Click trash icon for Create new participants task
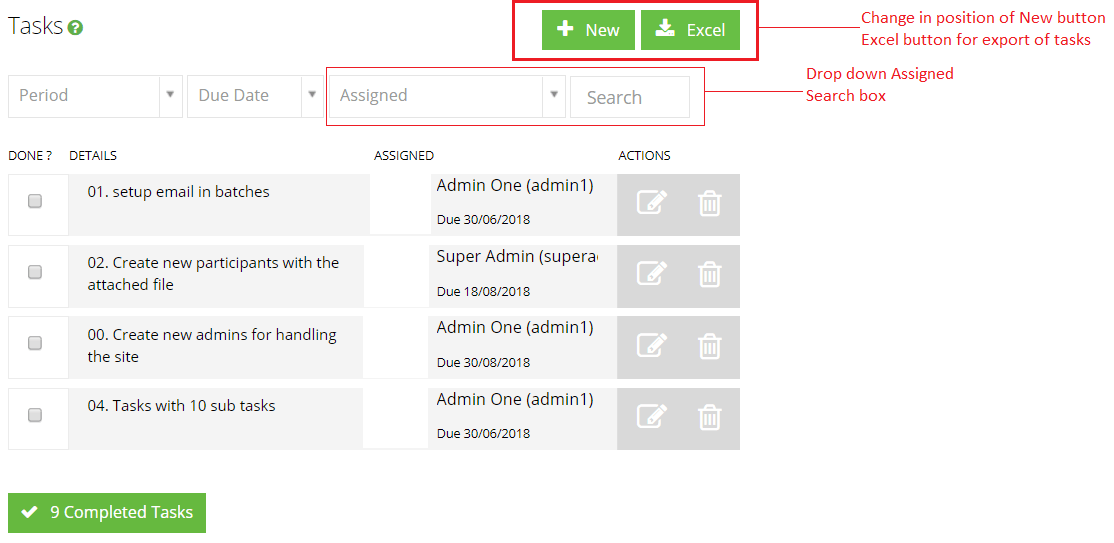The height and width of the screenshot is (543, 1114). tap(709, 274)
